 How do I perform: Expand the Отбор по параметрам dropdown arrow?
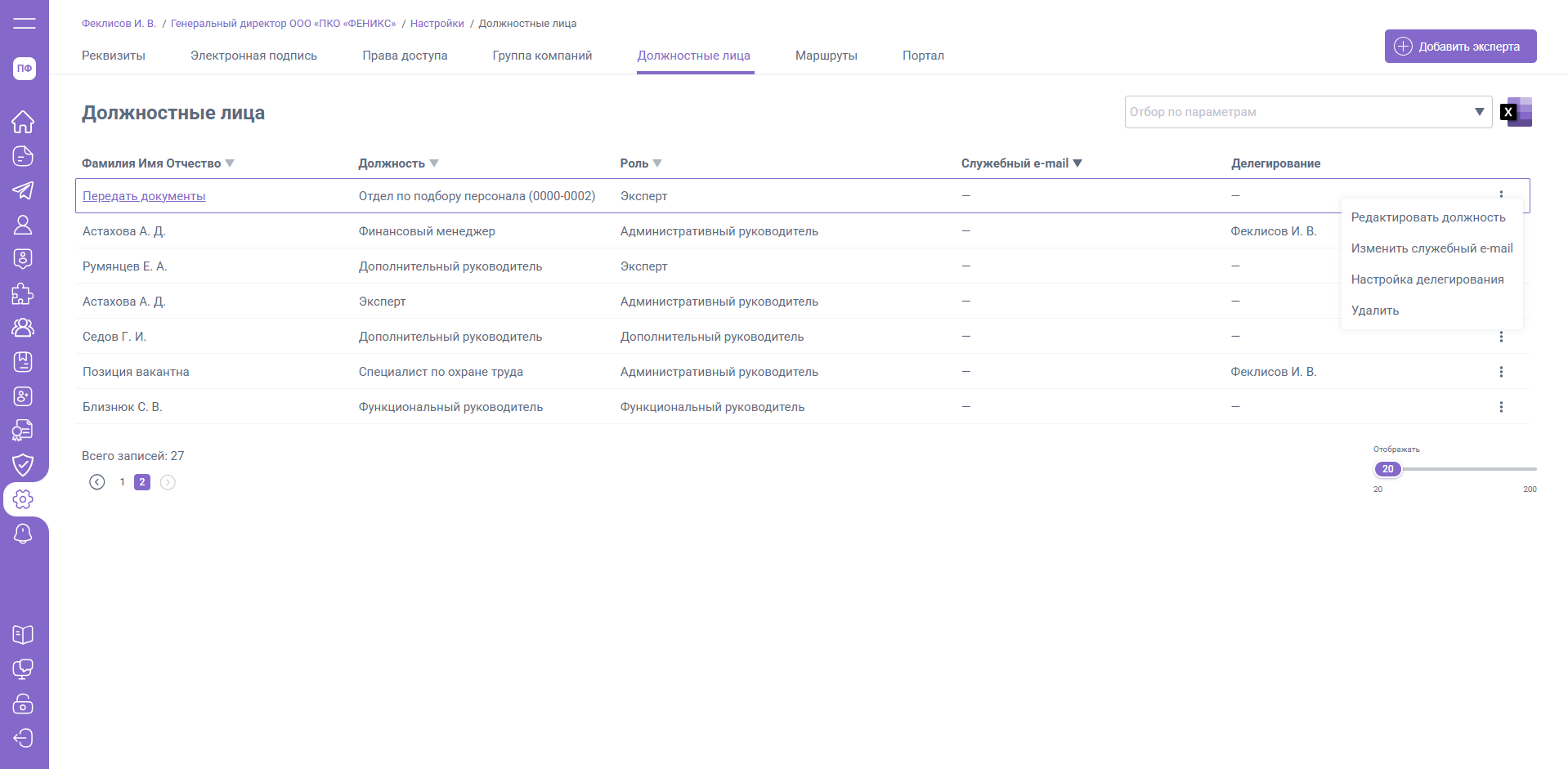[x=1480, y=112]
